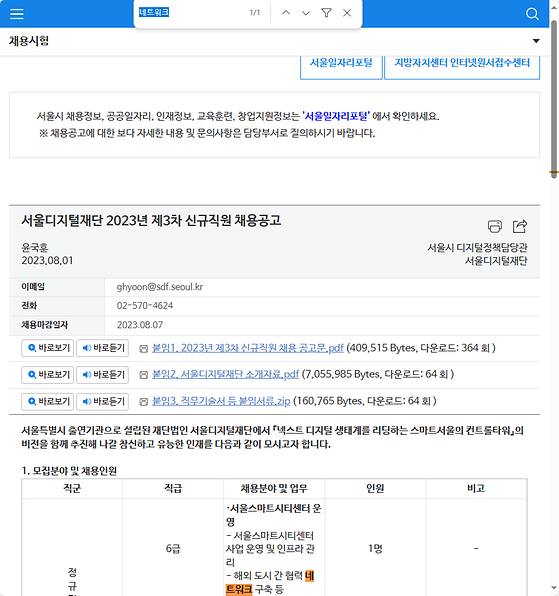Click the 직군 column header
This screenshot has width=559, height=596.
72,488
